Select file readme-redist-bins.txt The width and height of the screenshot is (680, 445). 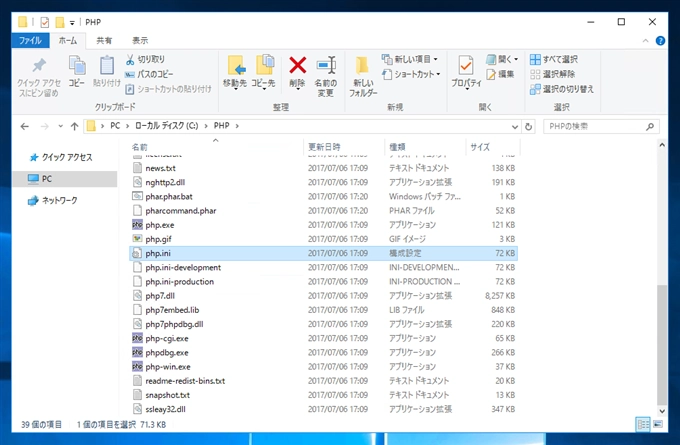[x=323, y=381]
